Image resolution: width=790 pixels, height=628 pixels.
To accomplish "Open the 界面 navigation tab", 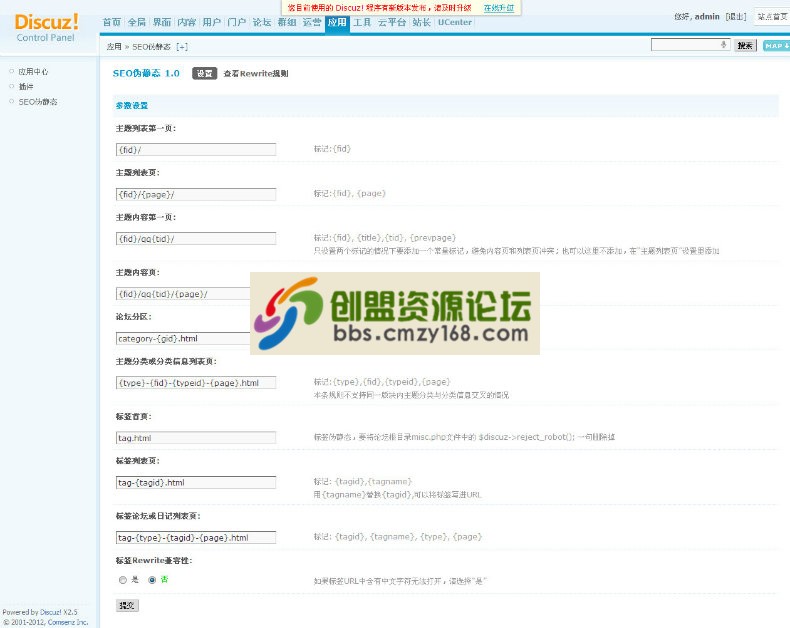I will pos(162,22).
